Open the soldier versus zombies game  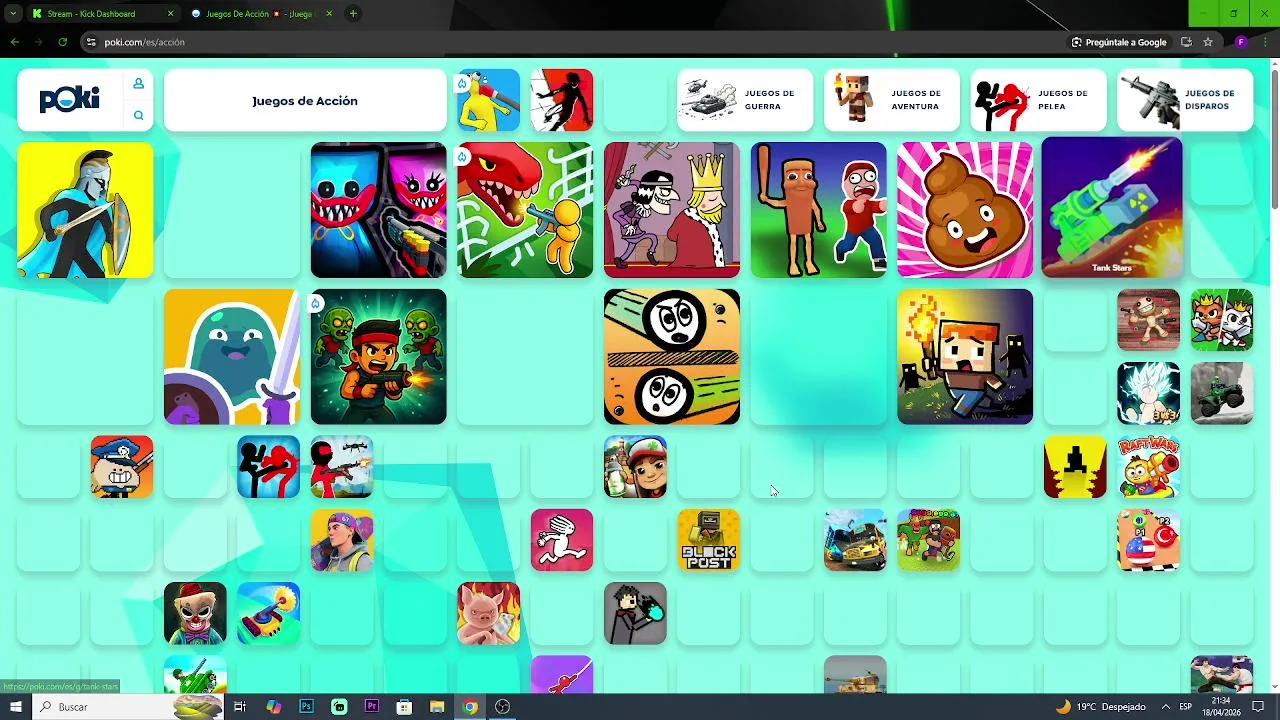(379, 357)
